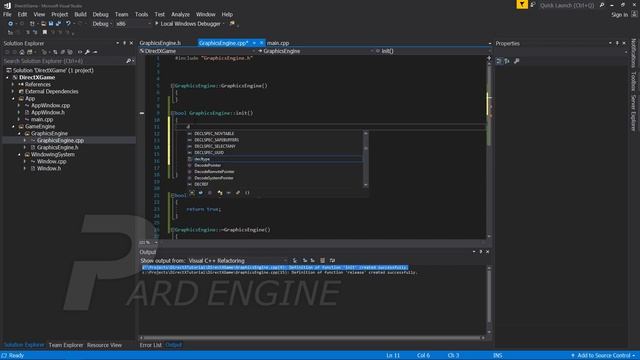
Task: Toggle Word Wrap in the Output toolbar
Action: [332, 260]
